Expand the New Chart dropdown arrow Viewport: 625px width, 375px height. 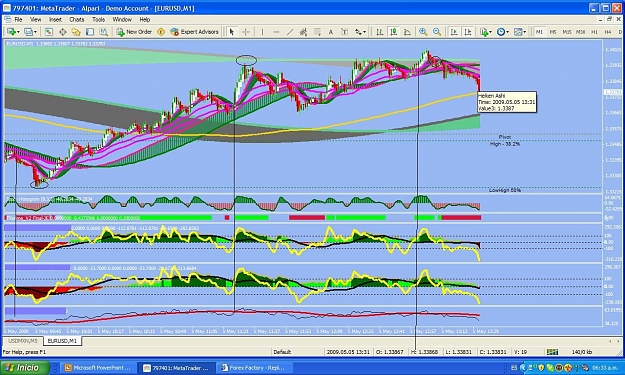click(18, 32)
